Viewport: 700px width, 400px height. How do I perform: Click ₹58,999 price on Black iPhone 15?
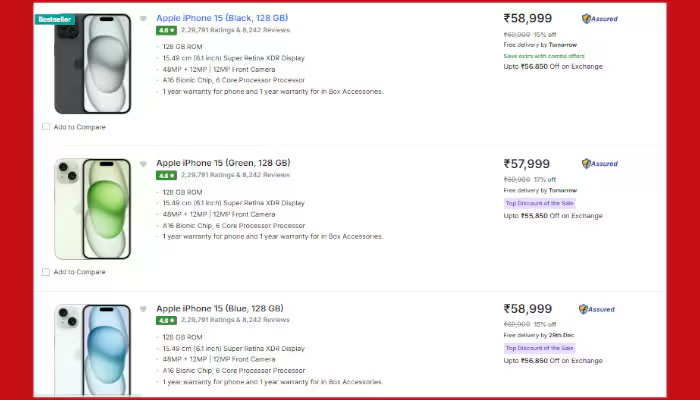pos(528,18)
